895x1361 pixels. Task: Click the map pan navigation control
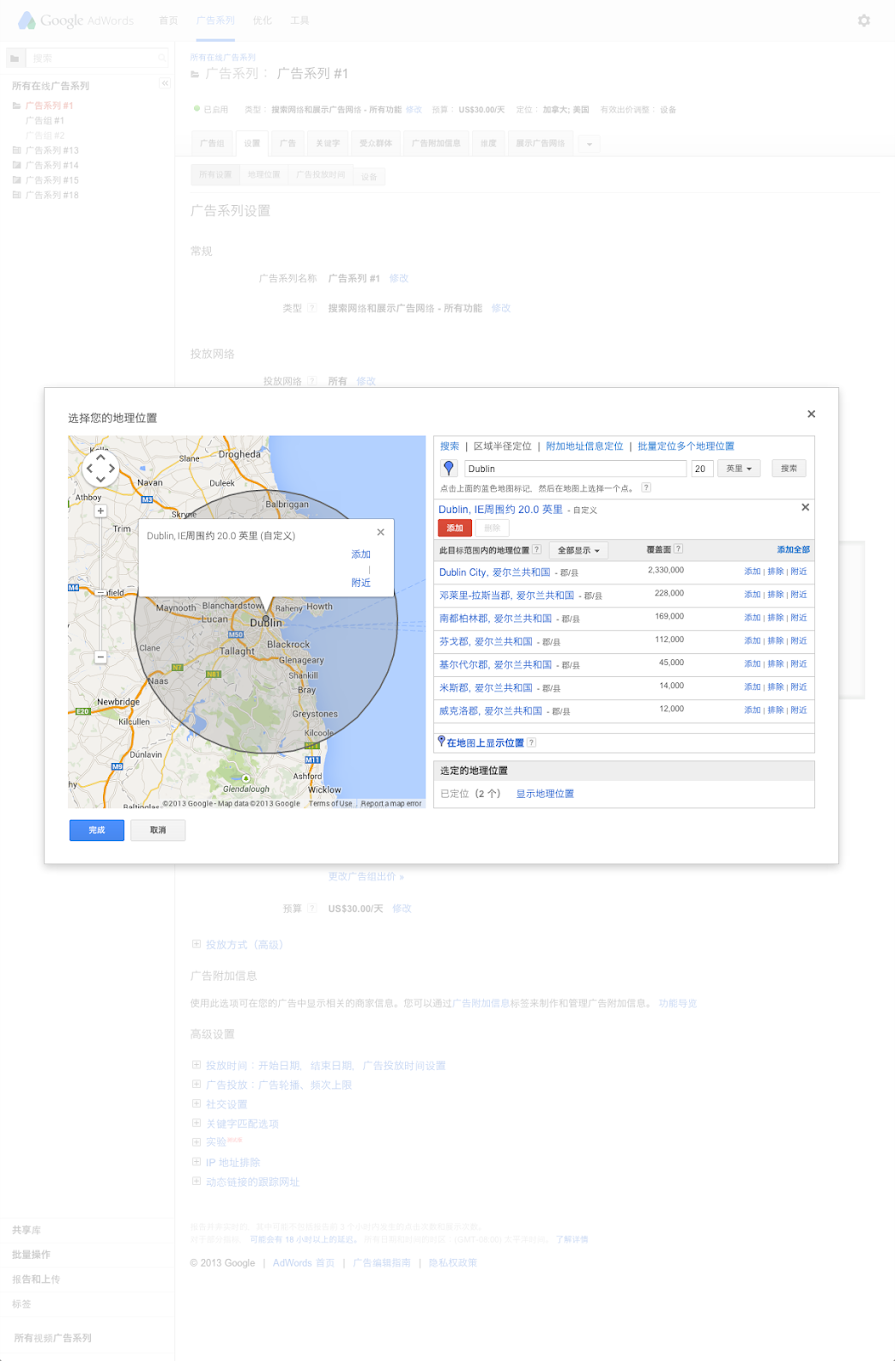[100, 467]
